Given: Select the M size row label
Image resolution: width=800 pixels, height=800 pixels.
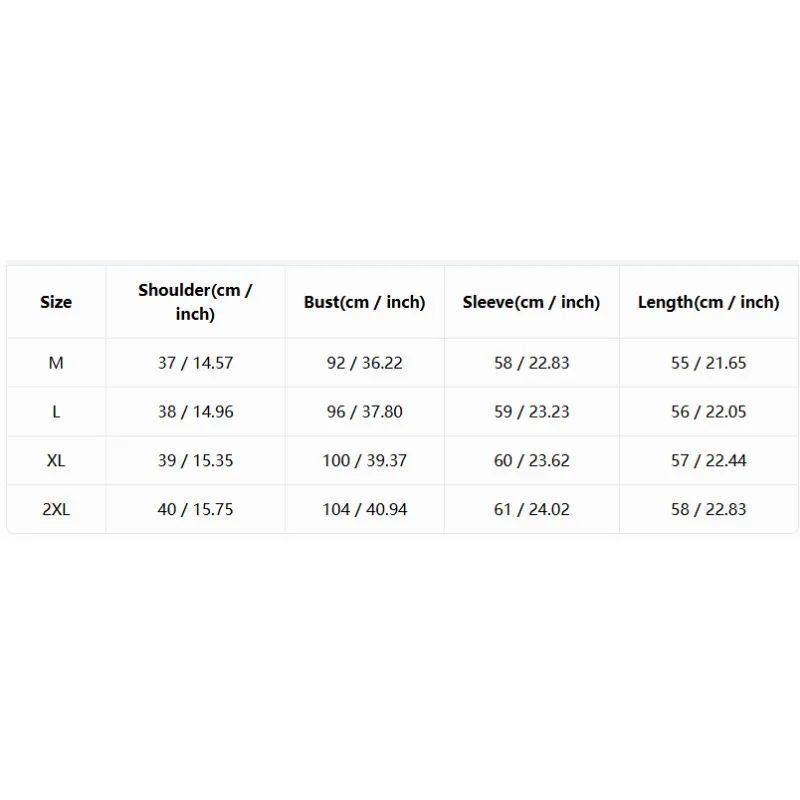Looking at the screenshot, I should point(56,363).
